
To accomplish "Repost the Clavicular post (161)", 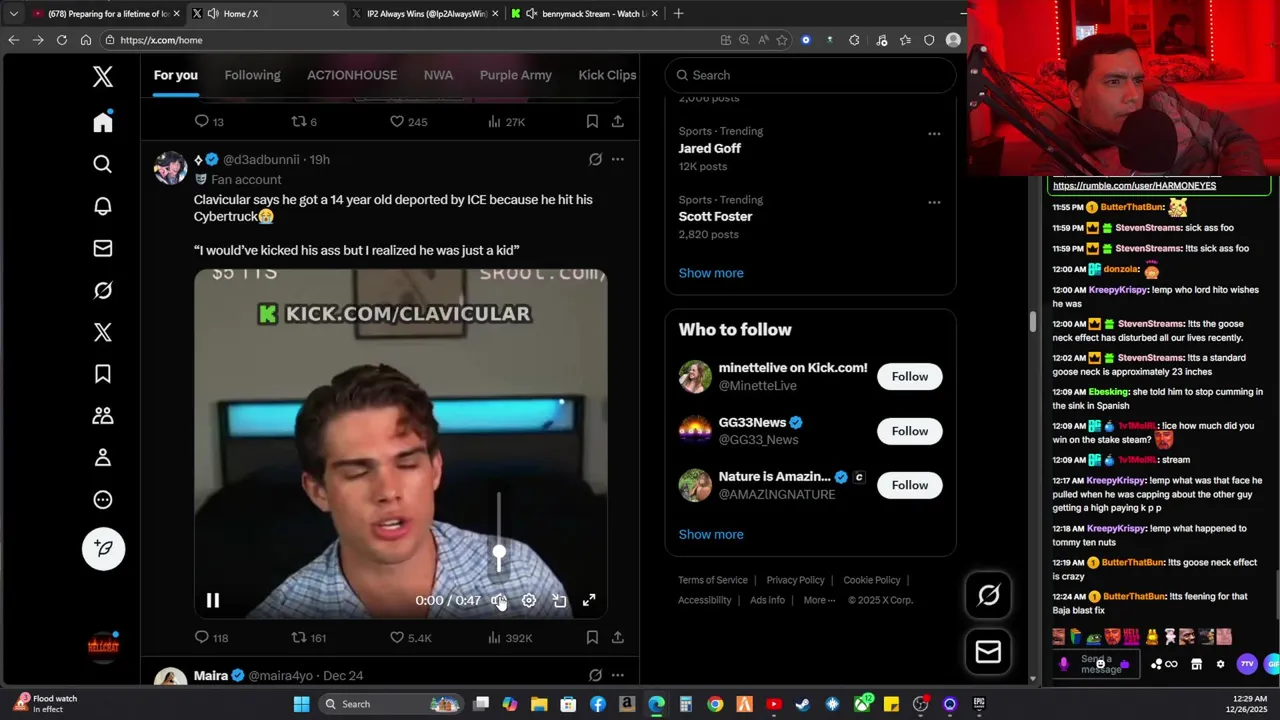I will (308, 638).
